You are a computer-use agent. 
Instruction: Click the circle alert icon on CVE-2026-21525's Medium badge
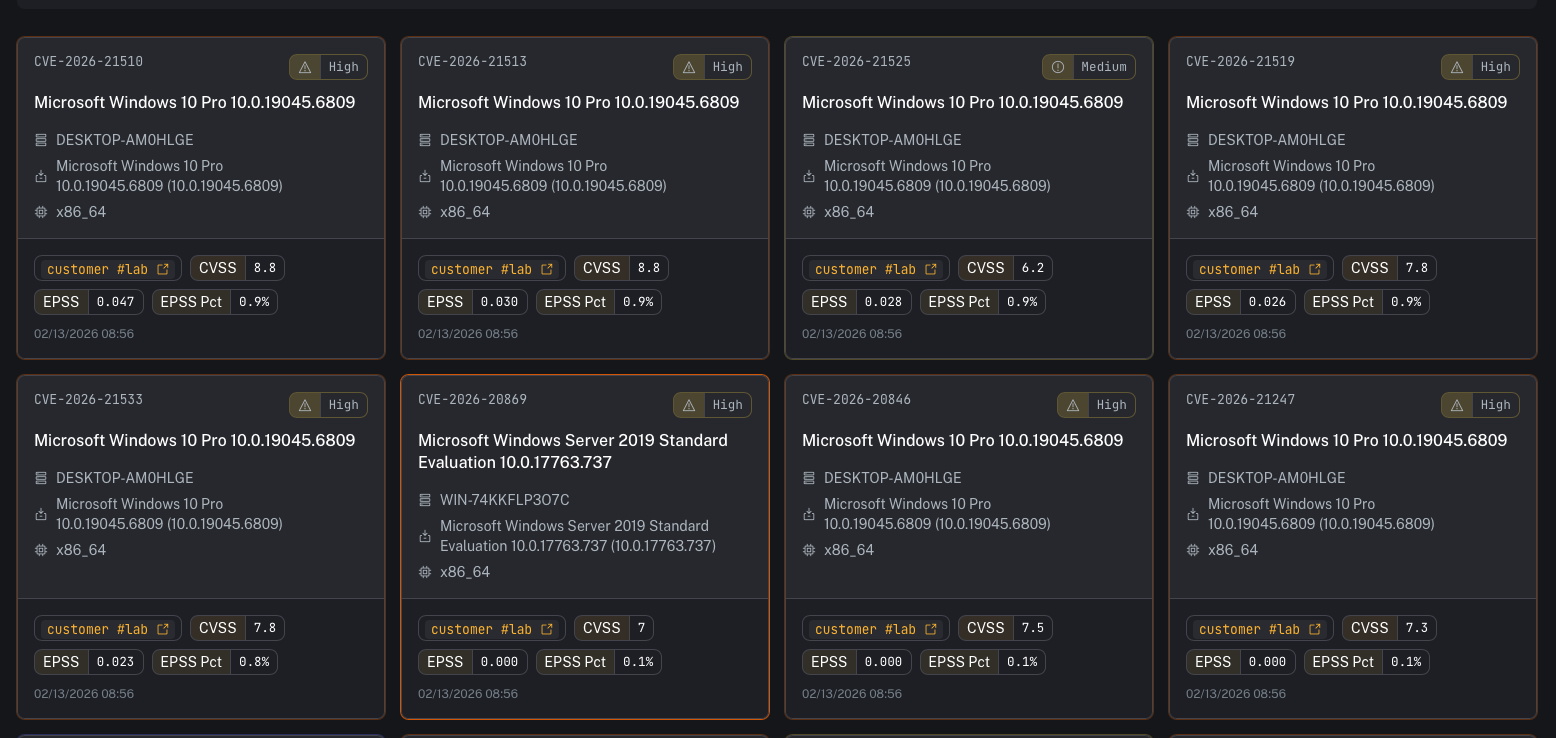(x=1057, y=67)
